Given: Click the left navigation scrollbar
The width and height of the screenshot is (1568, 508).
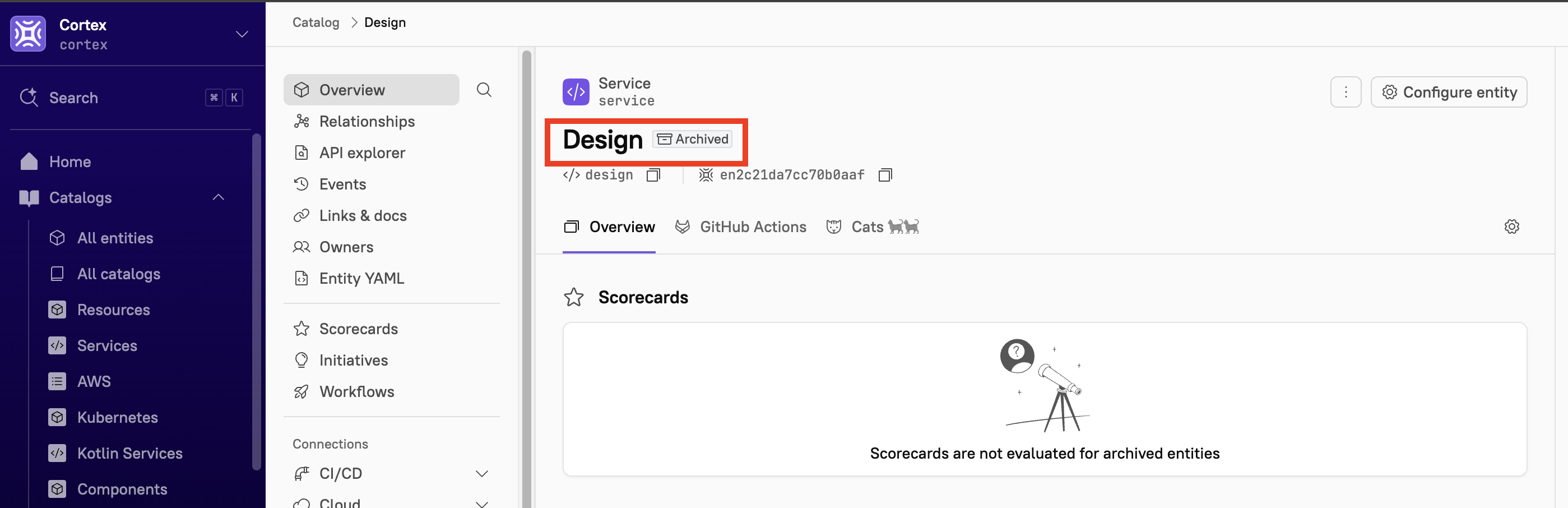Looking at the screenshot, I should [256, 302].
